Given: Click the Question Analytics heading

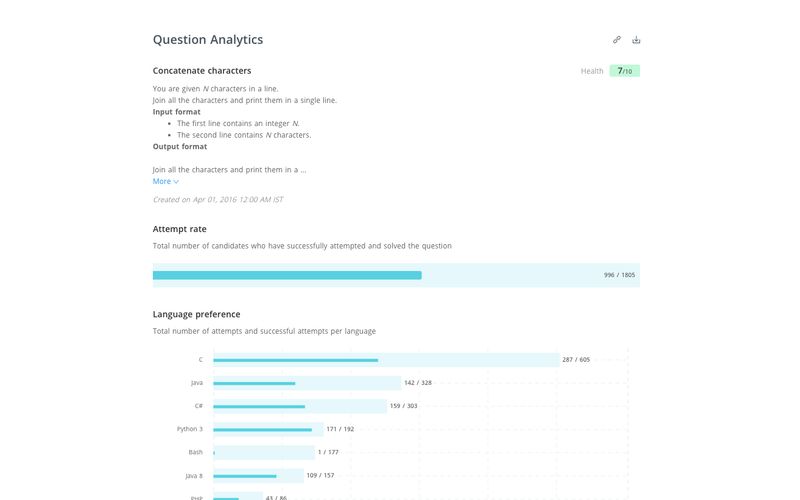Looking at the screenshot, I should (208, 40).
